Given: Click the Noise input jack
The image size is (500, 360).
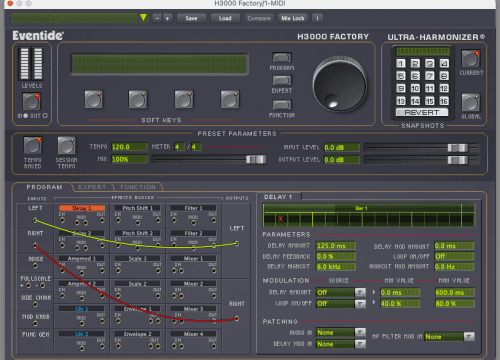Looking at the screenshot, I should click(x=35, y=266).
